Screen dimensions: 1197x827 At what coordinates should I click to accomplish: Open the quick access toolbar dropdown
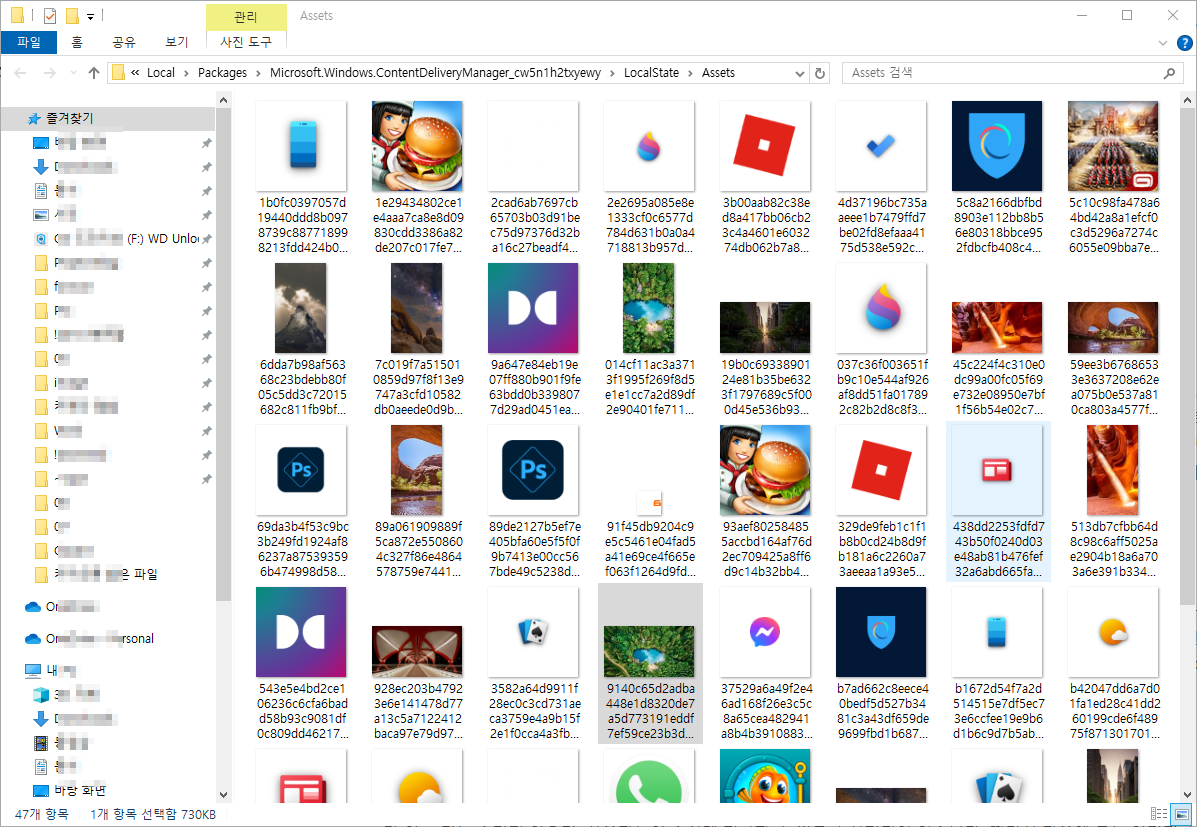(x=91, y=16)
